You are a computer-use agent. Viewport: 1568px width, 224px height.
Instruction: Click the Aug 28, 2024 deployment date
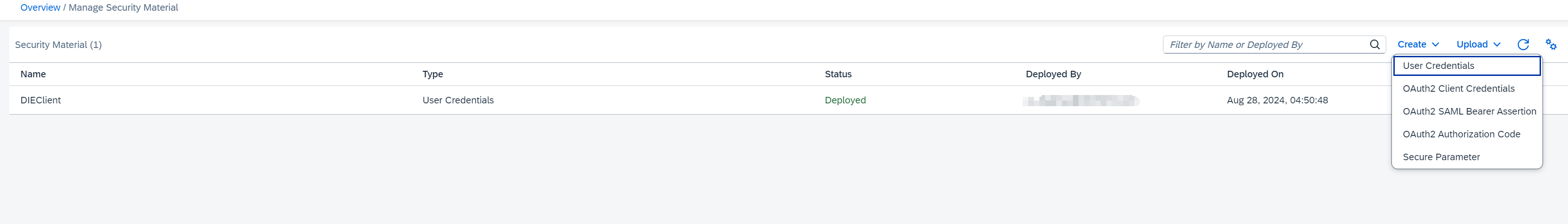point(1277,101)
